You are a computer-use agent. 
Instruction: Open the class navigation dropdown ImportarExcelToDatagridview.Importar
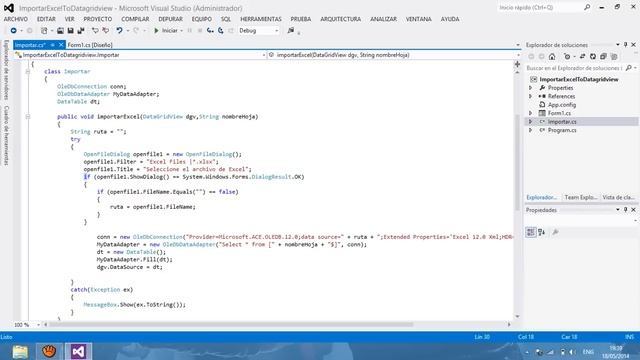click(x=140, y=55)
